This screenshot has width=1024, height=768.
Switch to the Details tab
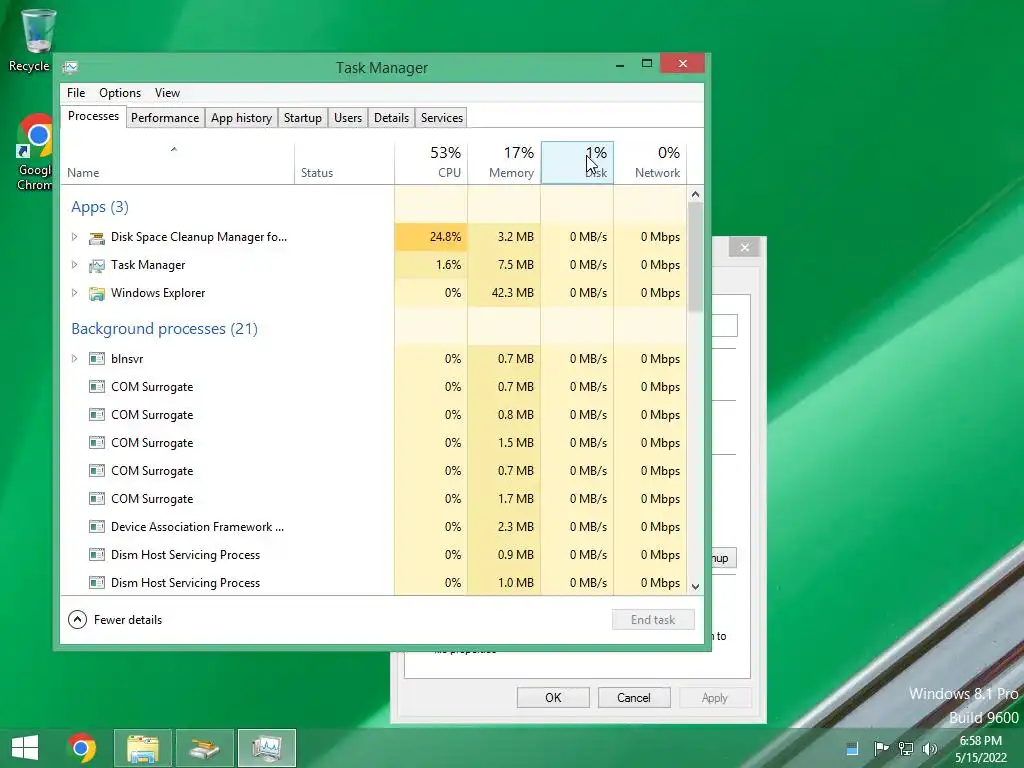(391, 118)
